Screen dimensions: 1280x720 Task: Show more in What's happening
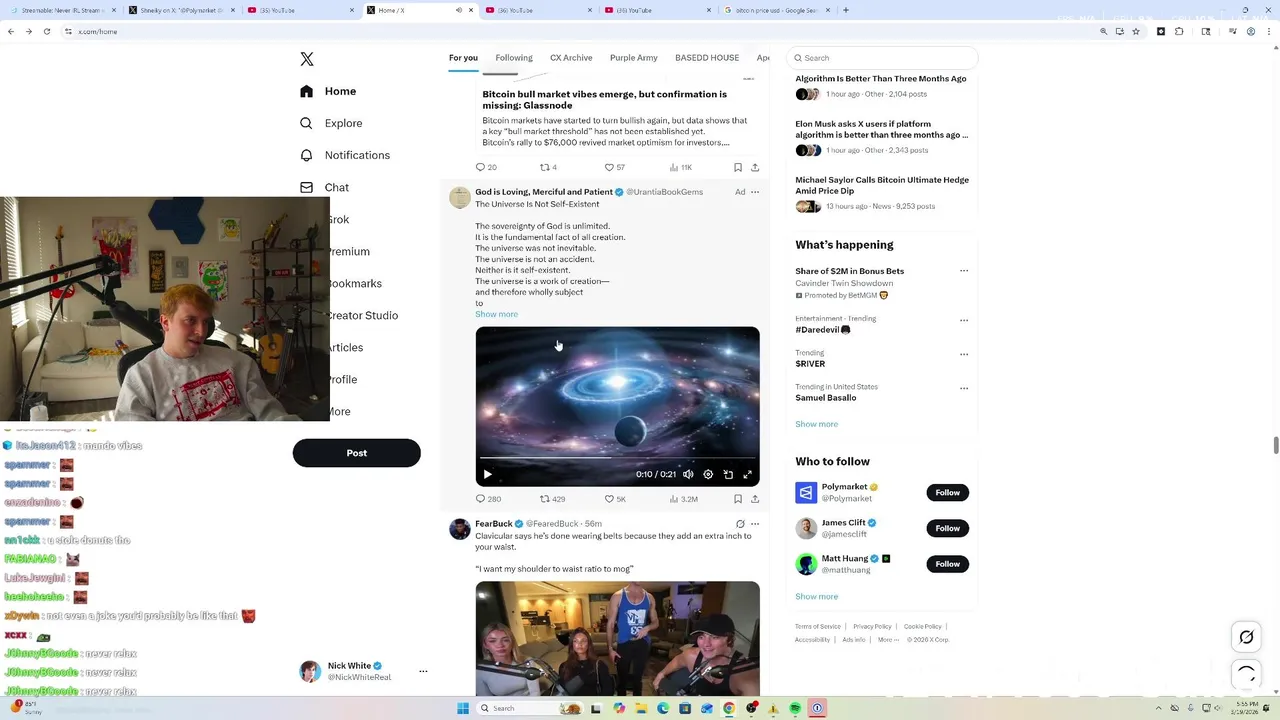(x=816, y=424)
